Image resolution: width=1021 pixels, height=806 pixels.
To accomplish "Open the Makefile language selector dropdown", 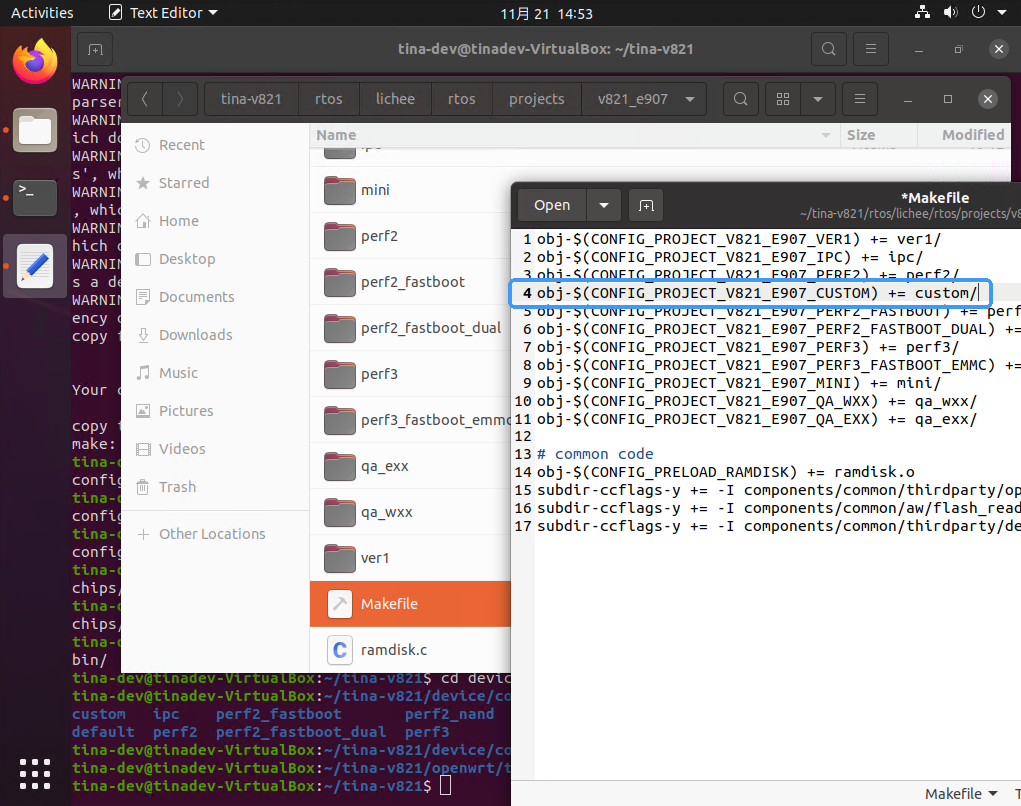I will point(961,793).
